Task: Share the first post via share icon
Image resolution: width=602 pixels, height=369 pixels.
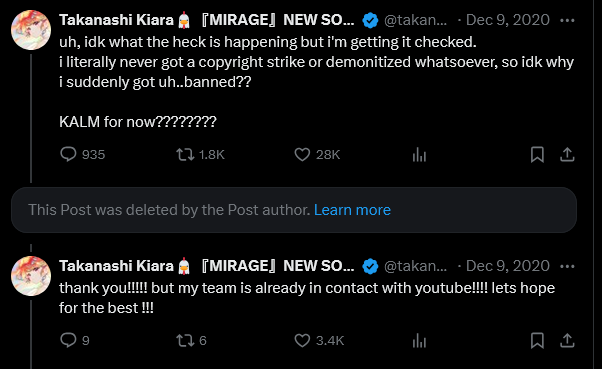Action: pyautogui.click(x=567, y=155)
